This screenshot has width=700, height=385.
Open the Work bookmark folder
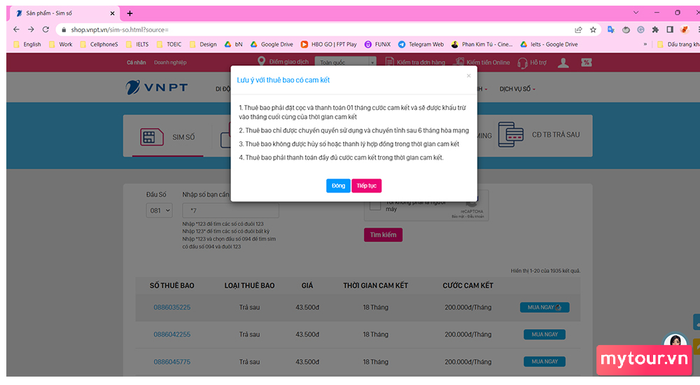tap(61, 44)
